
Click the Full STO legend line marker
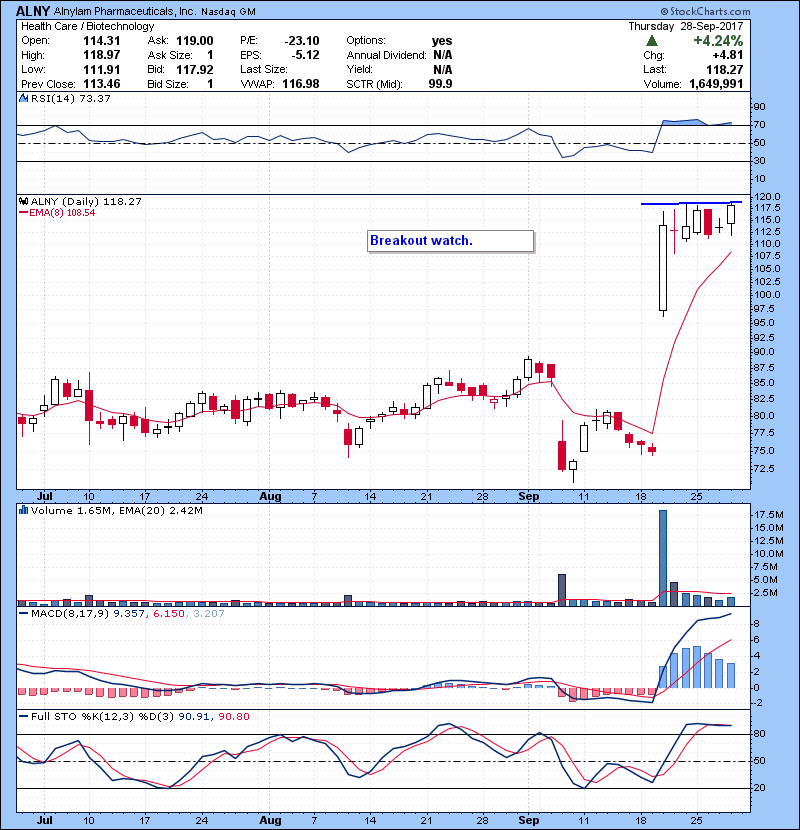tap(23, 716)
